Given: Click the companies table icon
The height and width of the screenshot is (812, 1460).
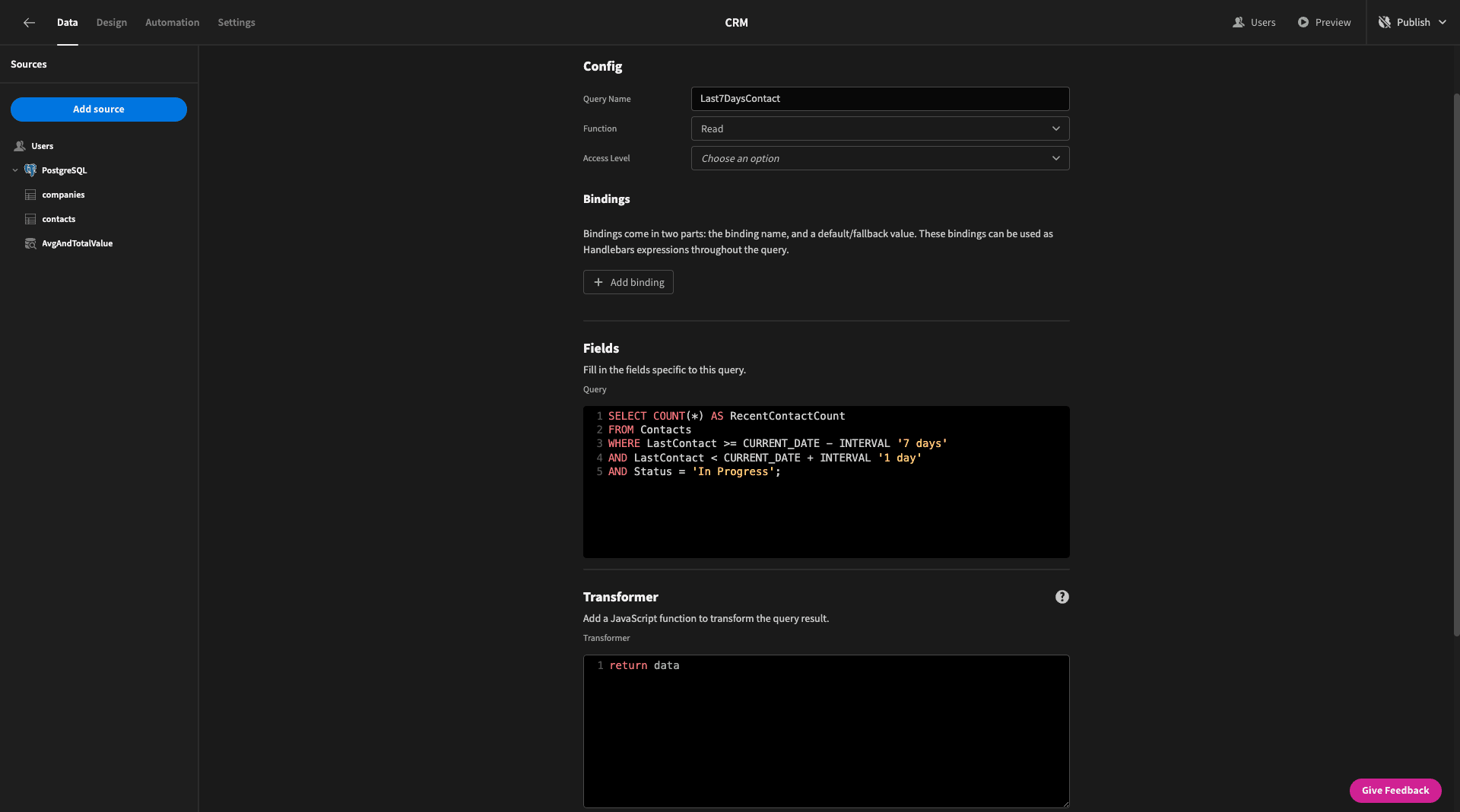Looking at the screenshot, I should [x=30, y=195].
